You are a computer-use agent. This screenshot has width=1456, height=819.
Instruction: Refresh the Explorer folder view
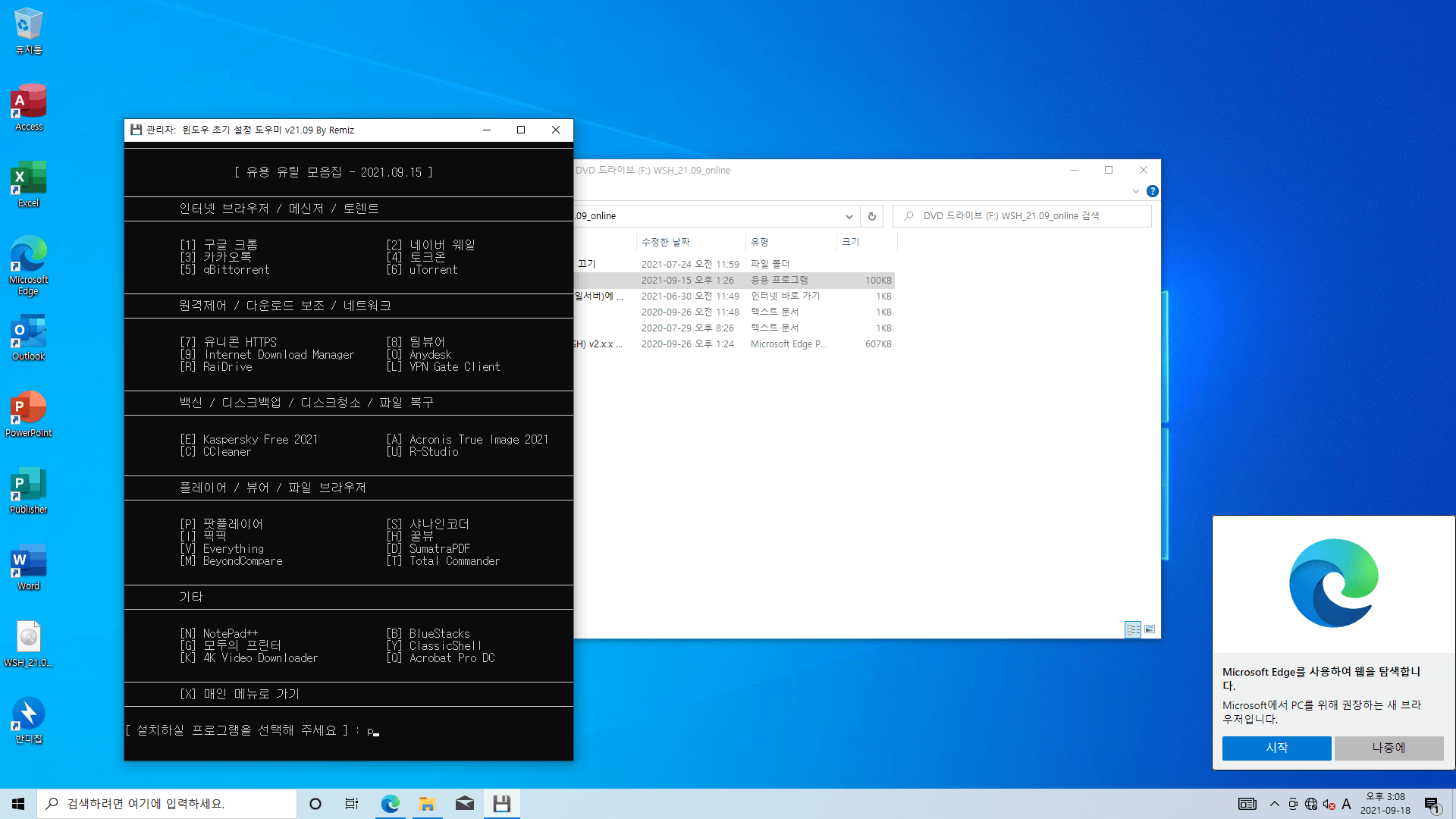(x=872, y=216)
